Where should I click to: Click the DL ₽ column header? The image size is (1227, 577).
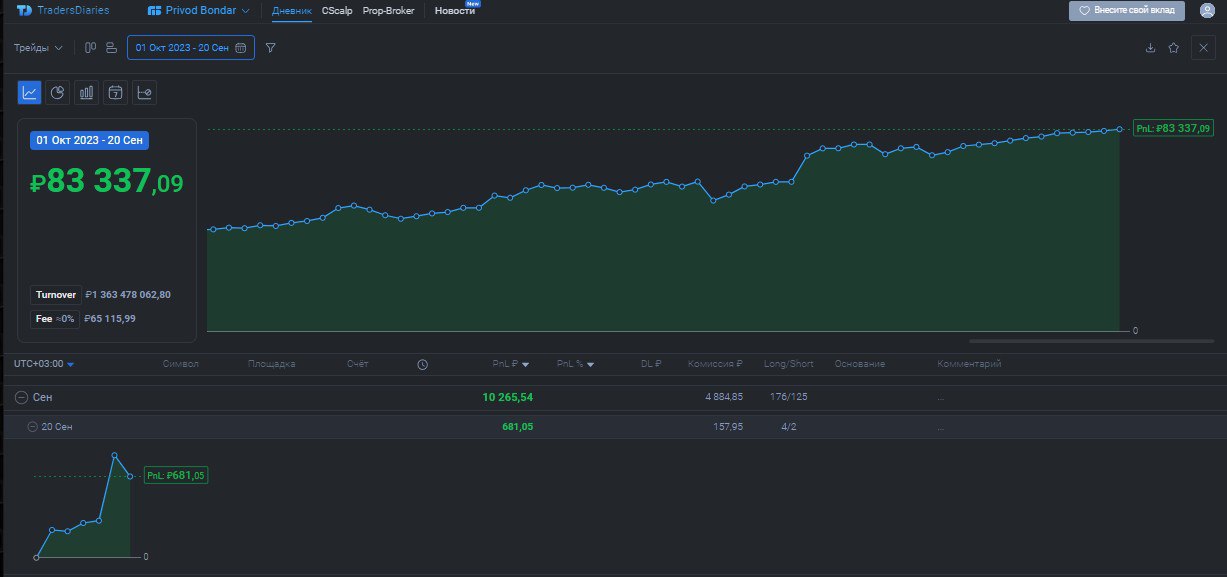tap(651, 364)
